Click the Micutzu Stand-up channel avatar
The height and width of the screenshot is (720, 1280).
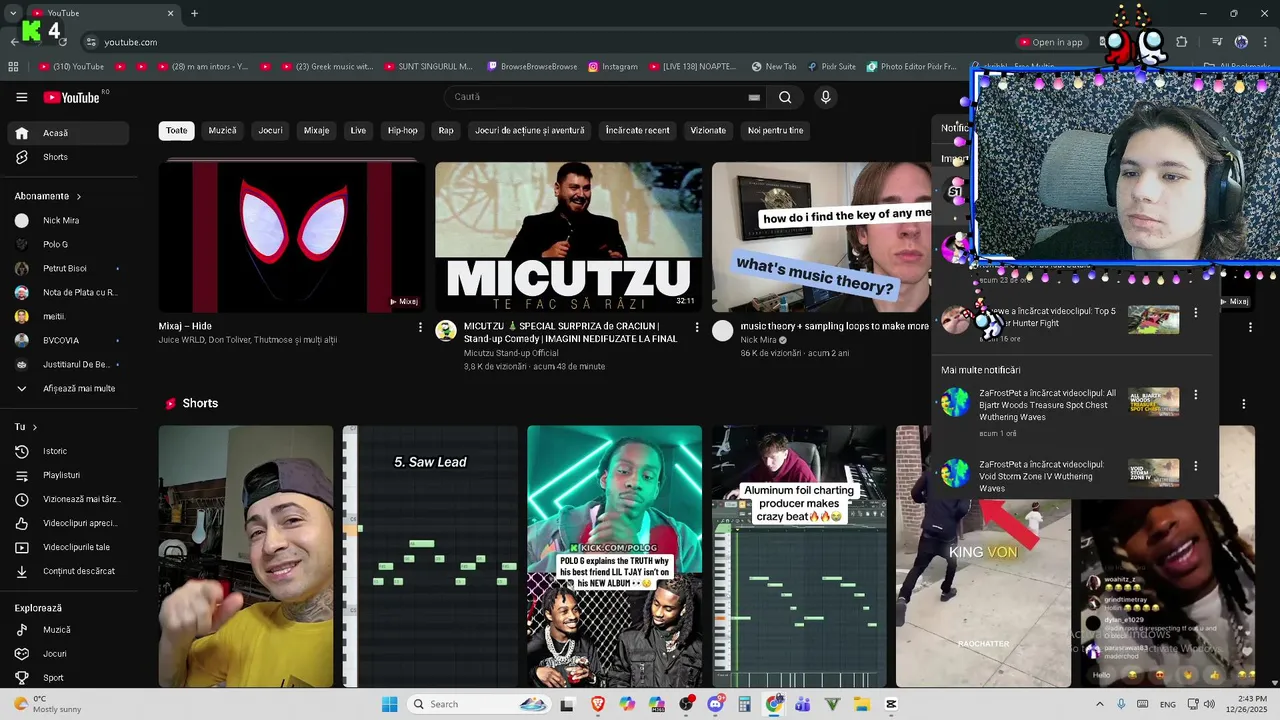[x=446, y=331]
